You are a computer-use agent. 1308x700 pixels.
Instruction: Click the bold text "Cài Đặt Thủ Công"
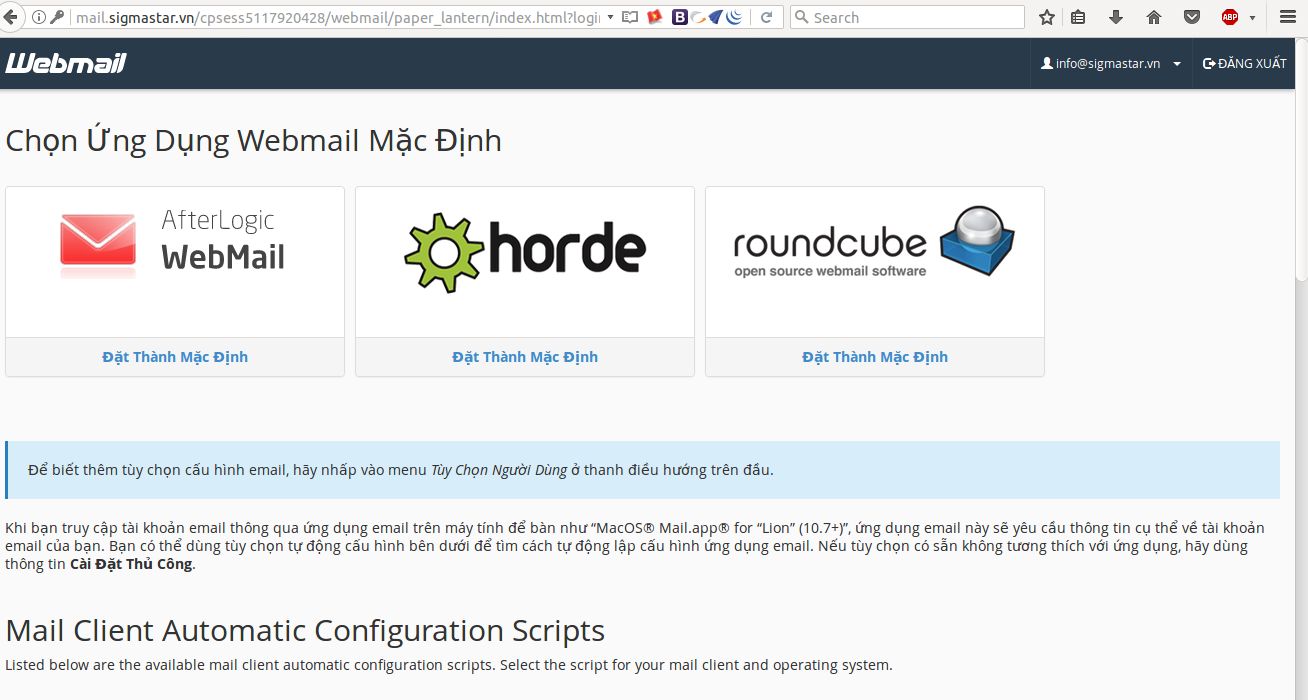131,564
